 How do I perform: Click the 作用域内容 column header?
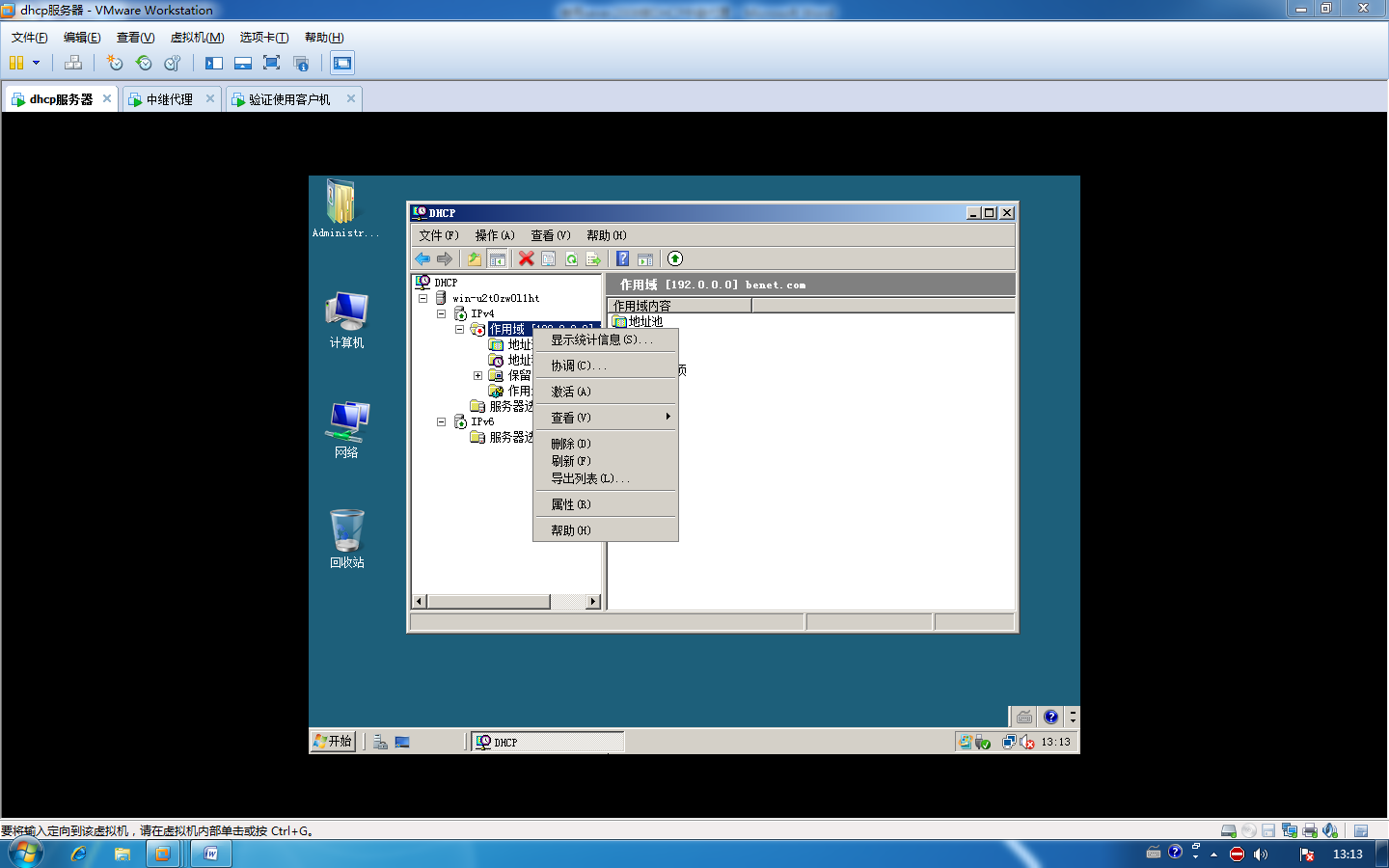click(680, 306)
